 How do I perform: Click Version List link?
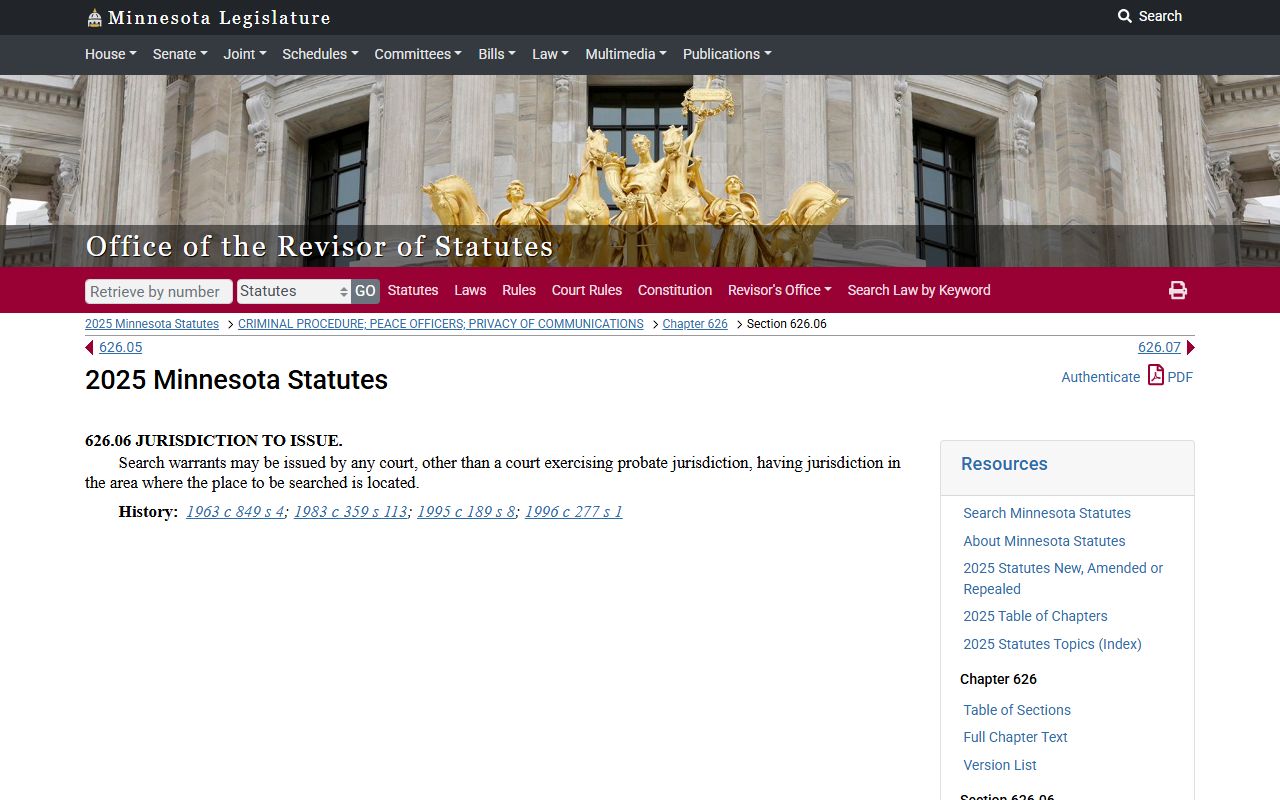coord(1000,765)
